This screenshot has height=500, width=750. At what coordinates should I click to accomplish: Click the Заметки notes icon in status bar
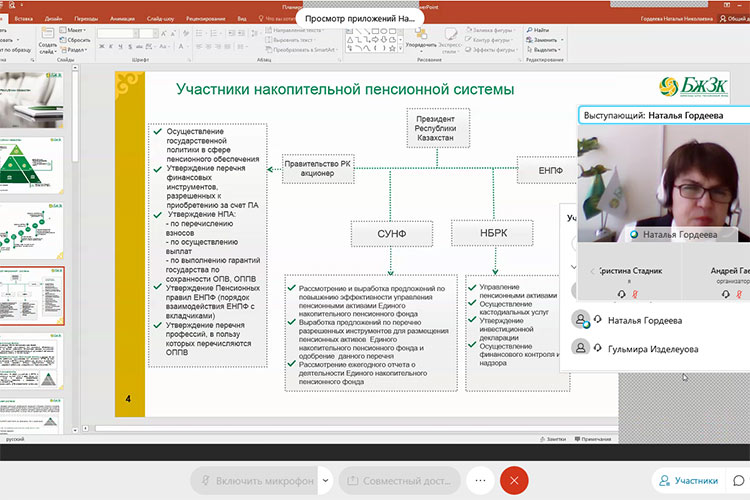pyautogui.click(x=551, y=439)
